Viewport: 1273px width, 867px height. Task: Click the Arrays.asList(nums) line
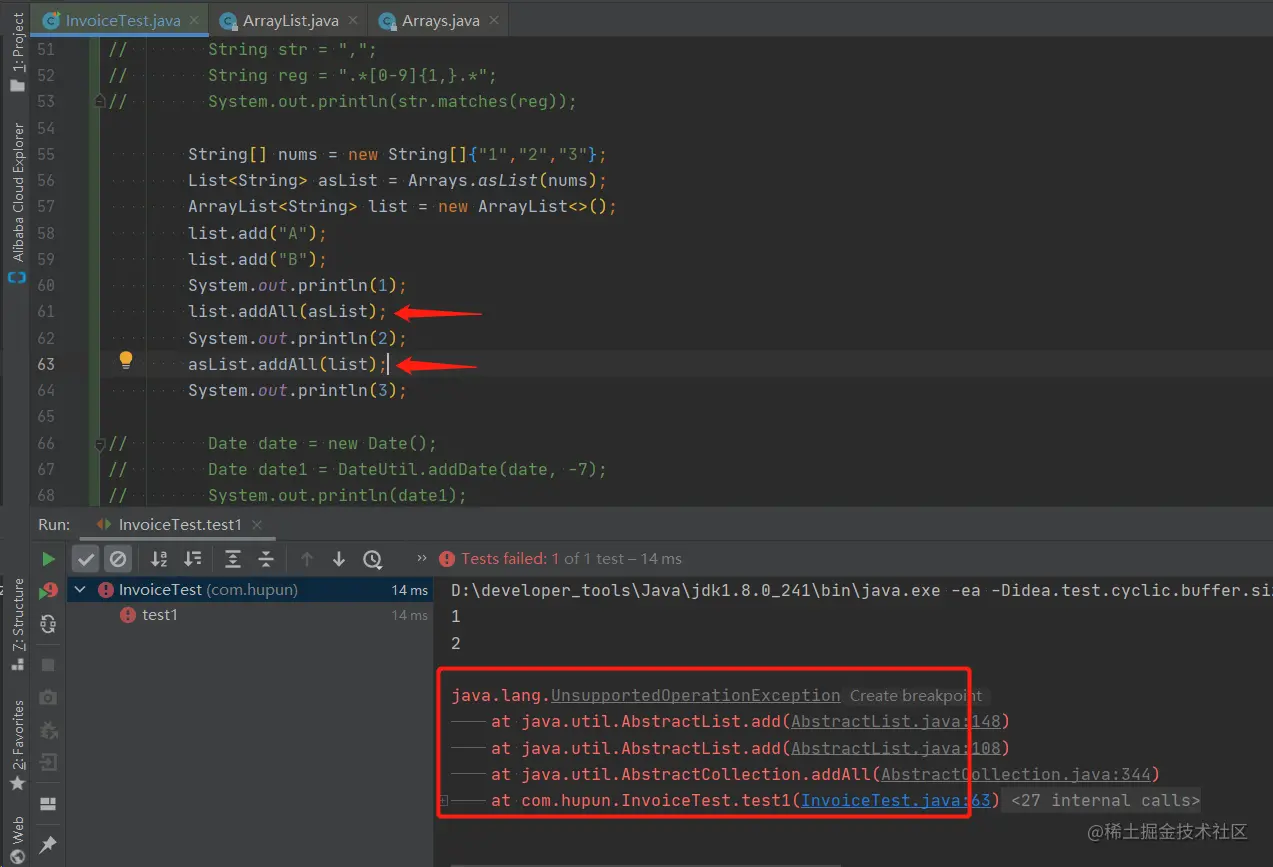(x=397, y=180)
